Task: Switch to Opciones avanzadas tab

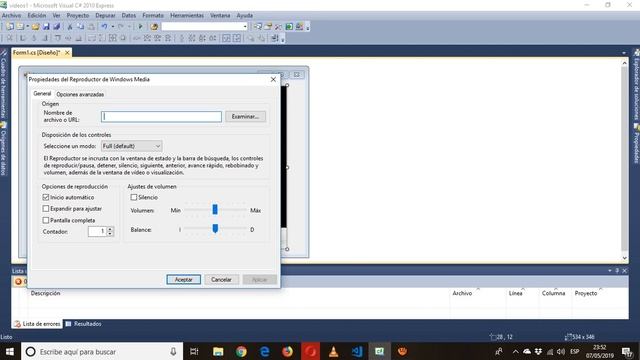Action: [x=80, y=94]
